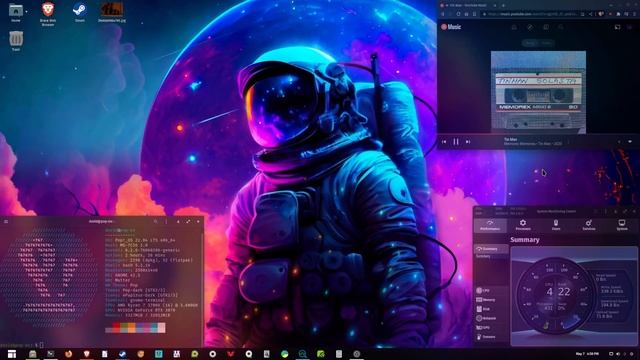The height and width of the screenshot is (360, 640).
Task: Click the Brave lion icon in taskbar
Action: coord(87,354)
